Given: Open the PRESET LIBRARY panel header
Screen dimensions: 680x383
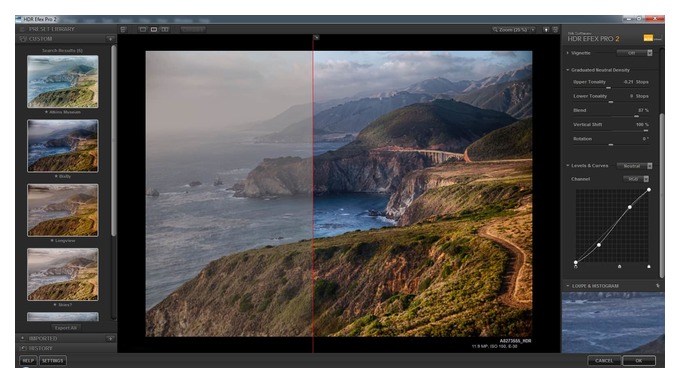Looking at the screenshot, I should [66, 29].
